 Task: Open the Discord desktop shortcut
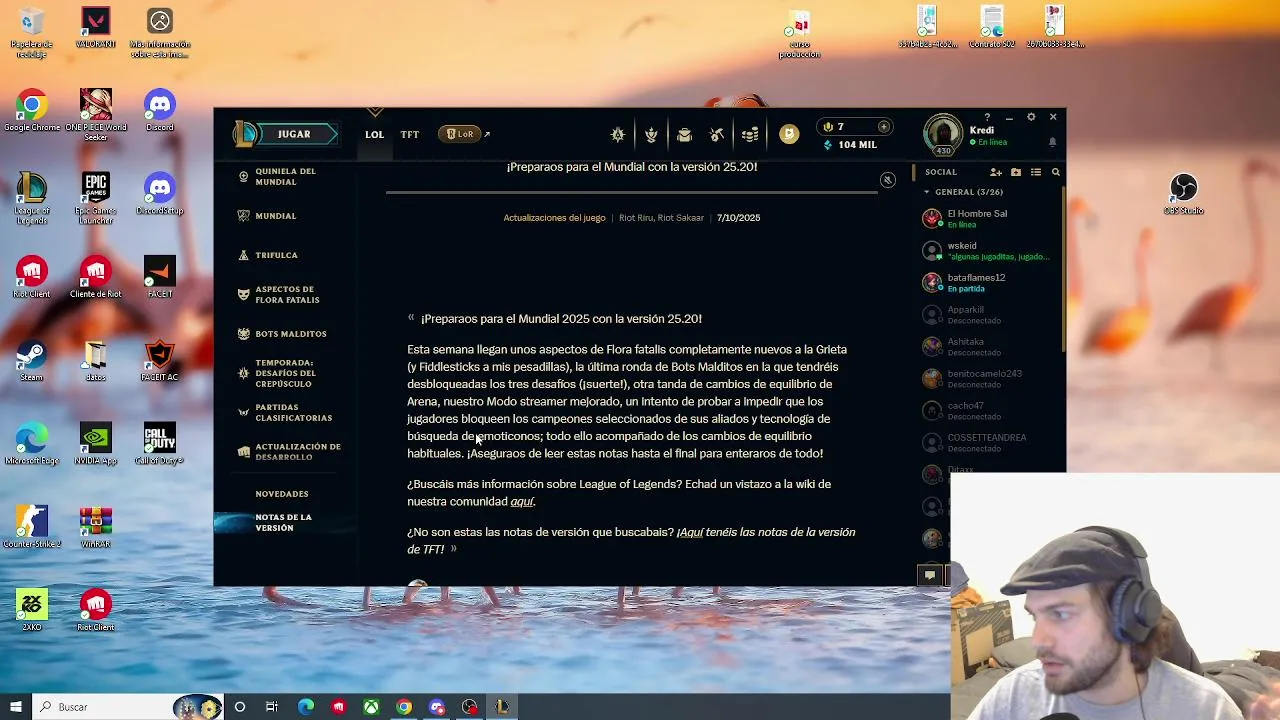point(160,110)
